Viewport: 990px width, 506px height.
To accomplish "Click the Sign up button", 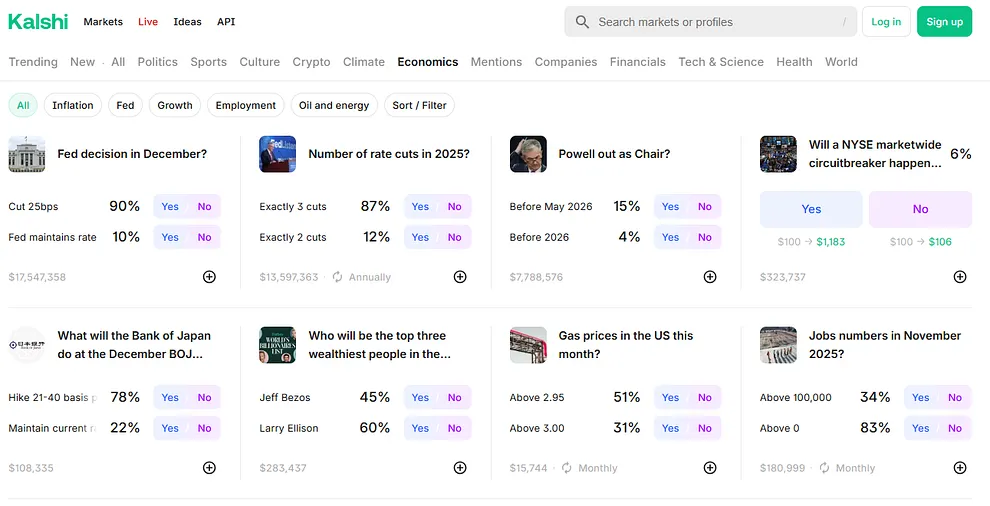I will [x=944, y=22].
